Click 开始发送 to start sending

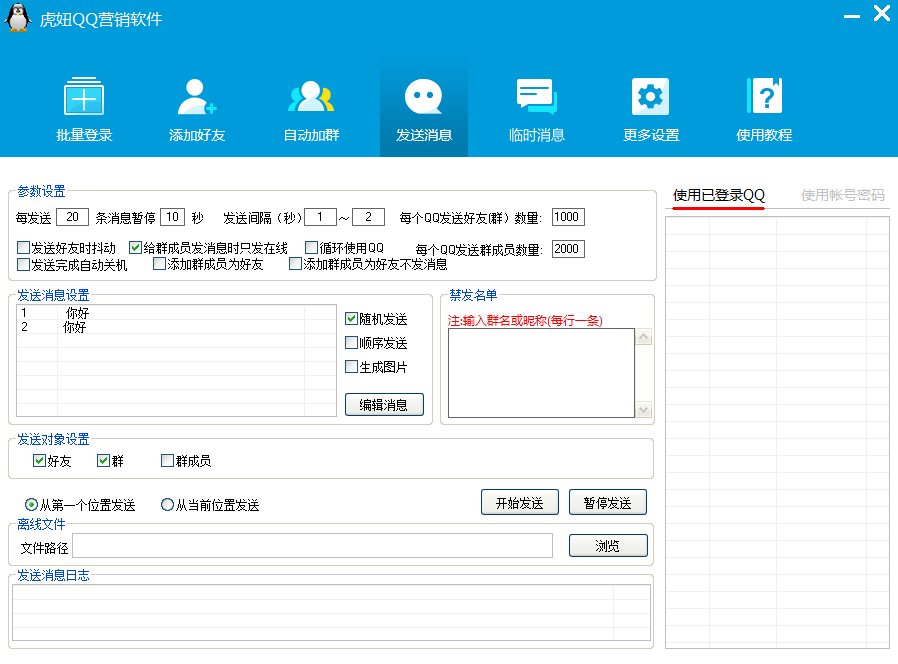tap(519, 502)
